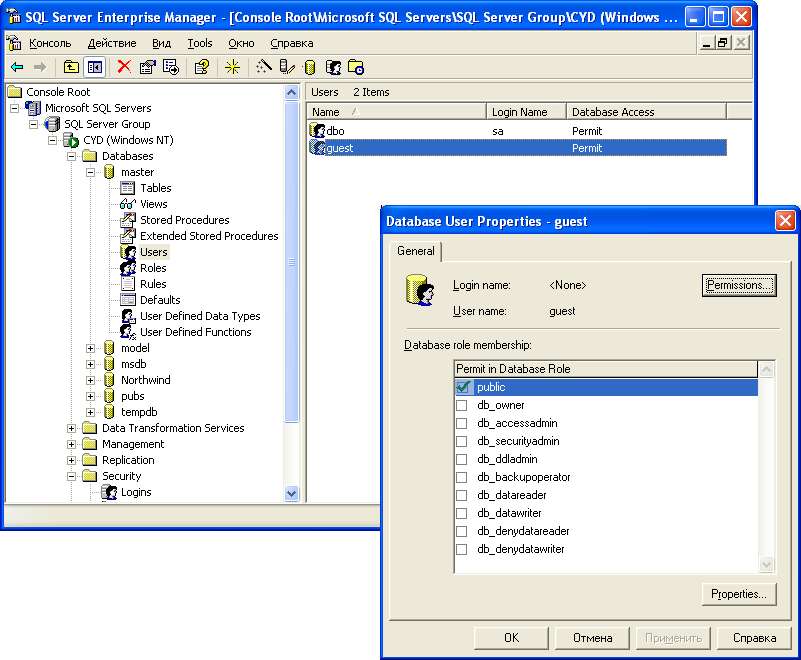Click the New Login toolbar icon
Image resolution: width=801 pixels, height=660 pixels.
[x=333, y=67]
